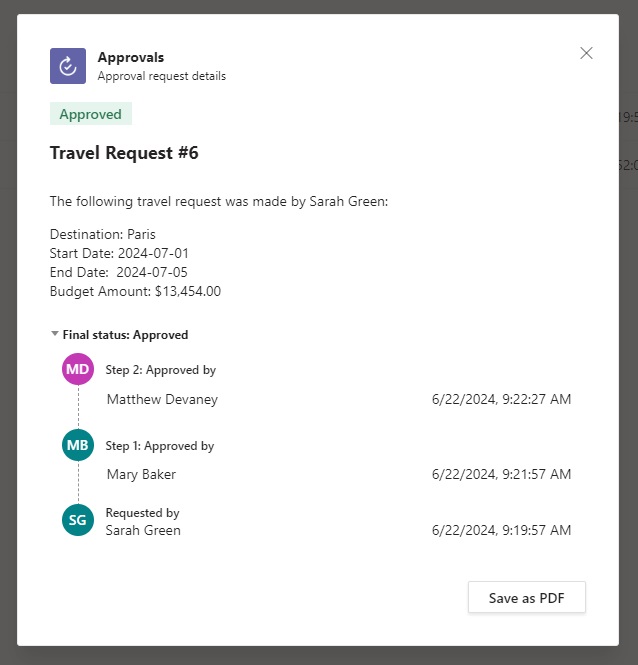Click the MD avatar for Matthew Devaney
This screenshot has width=638, height=665.
pyautogui.click(x=78, y=369)
